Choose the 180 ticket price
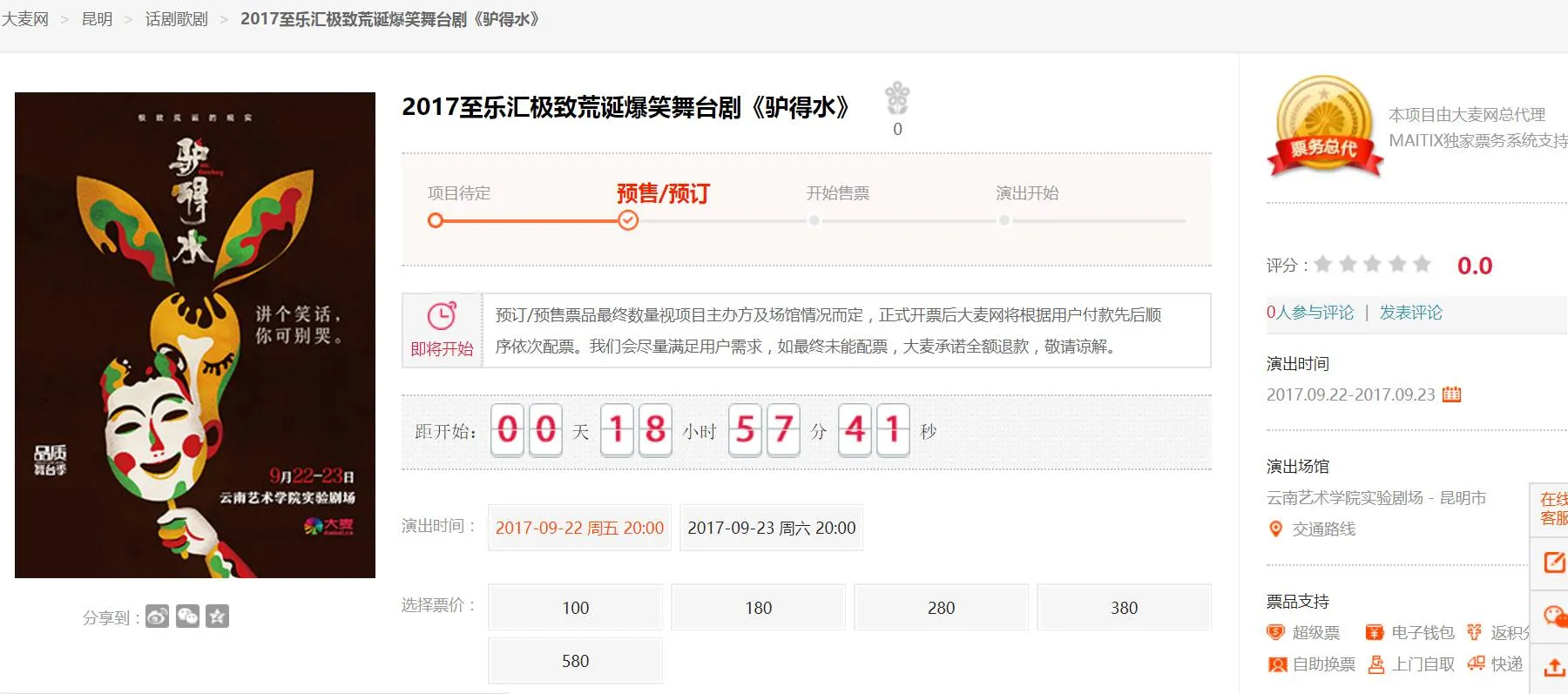 pyautogui.click(x=758, y=608)
